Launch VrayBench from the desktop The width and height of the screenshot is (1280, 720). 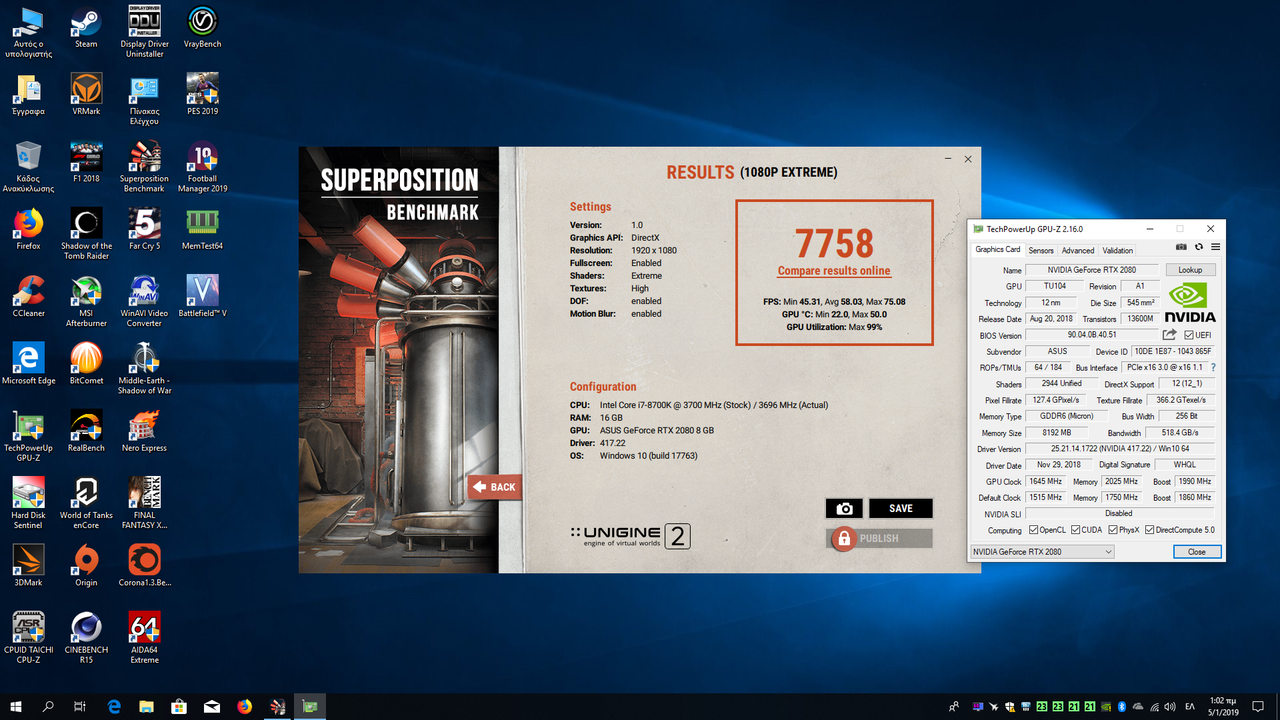click(x=202, y=27)
